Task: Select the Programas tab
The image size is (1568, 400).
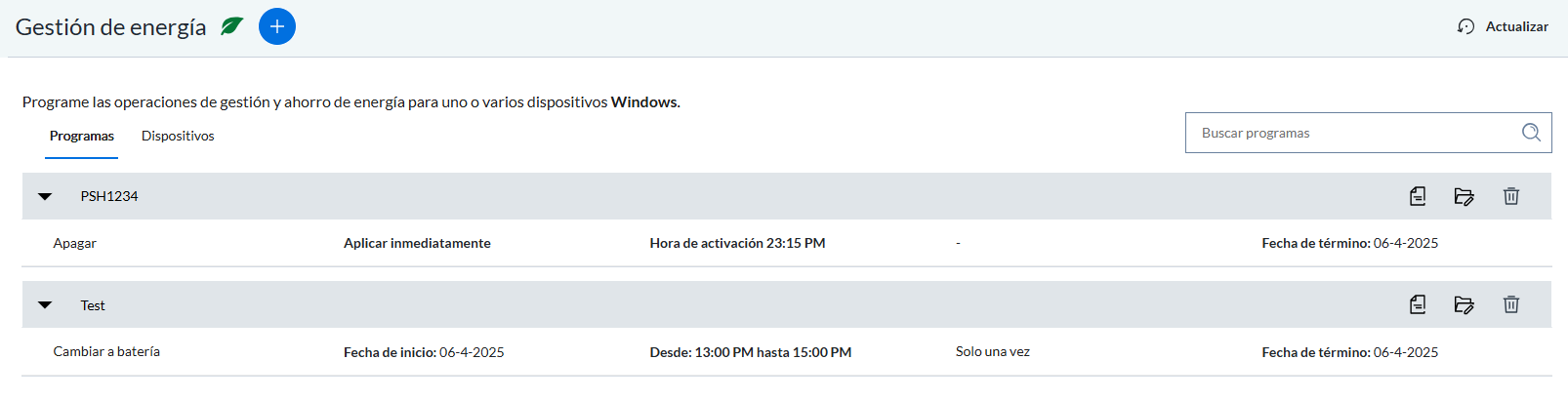Action: pos(82,136)
